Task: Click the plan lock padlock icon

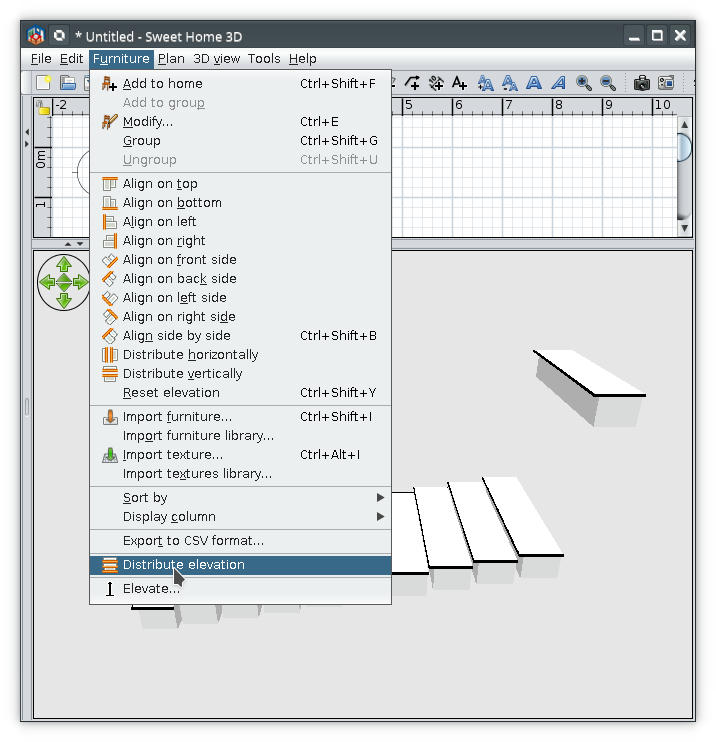Action: (x=43, y=107)
